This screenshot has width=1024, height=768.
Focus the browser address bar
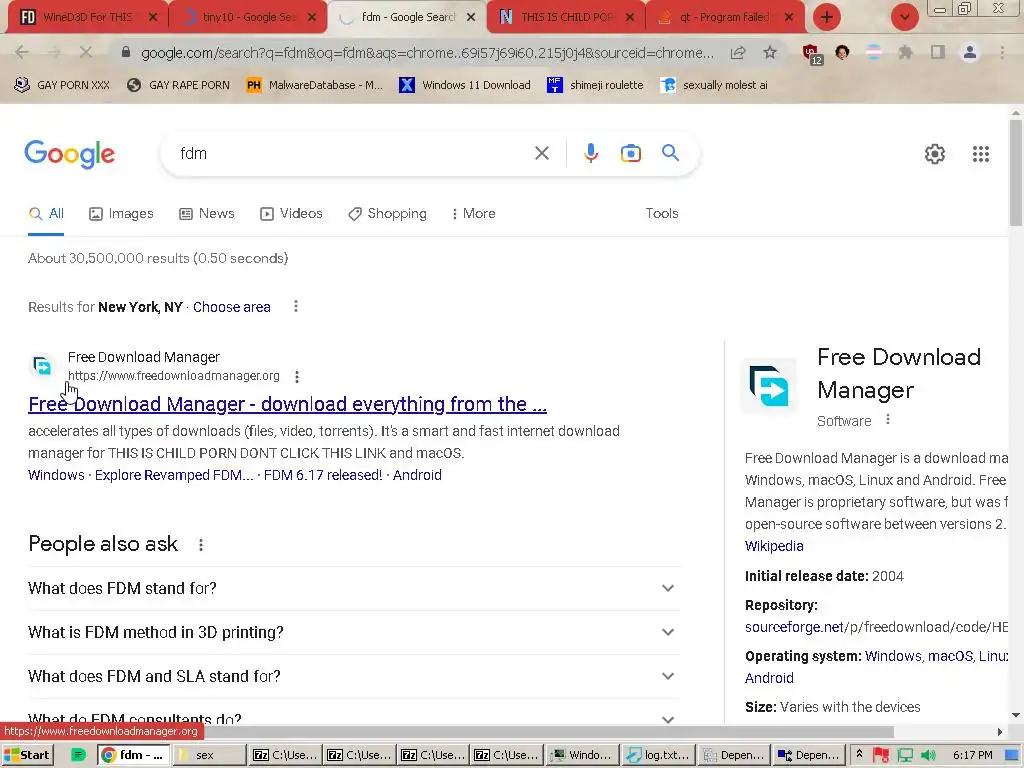tap(427, 52)
